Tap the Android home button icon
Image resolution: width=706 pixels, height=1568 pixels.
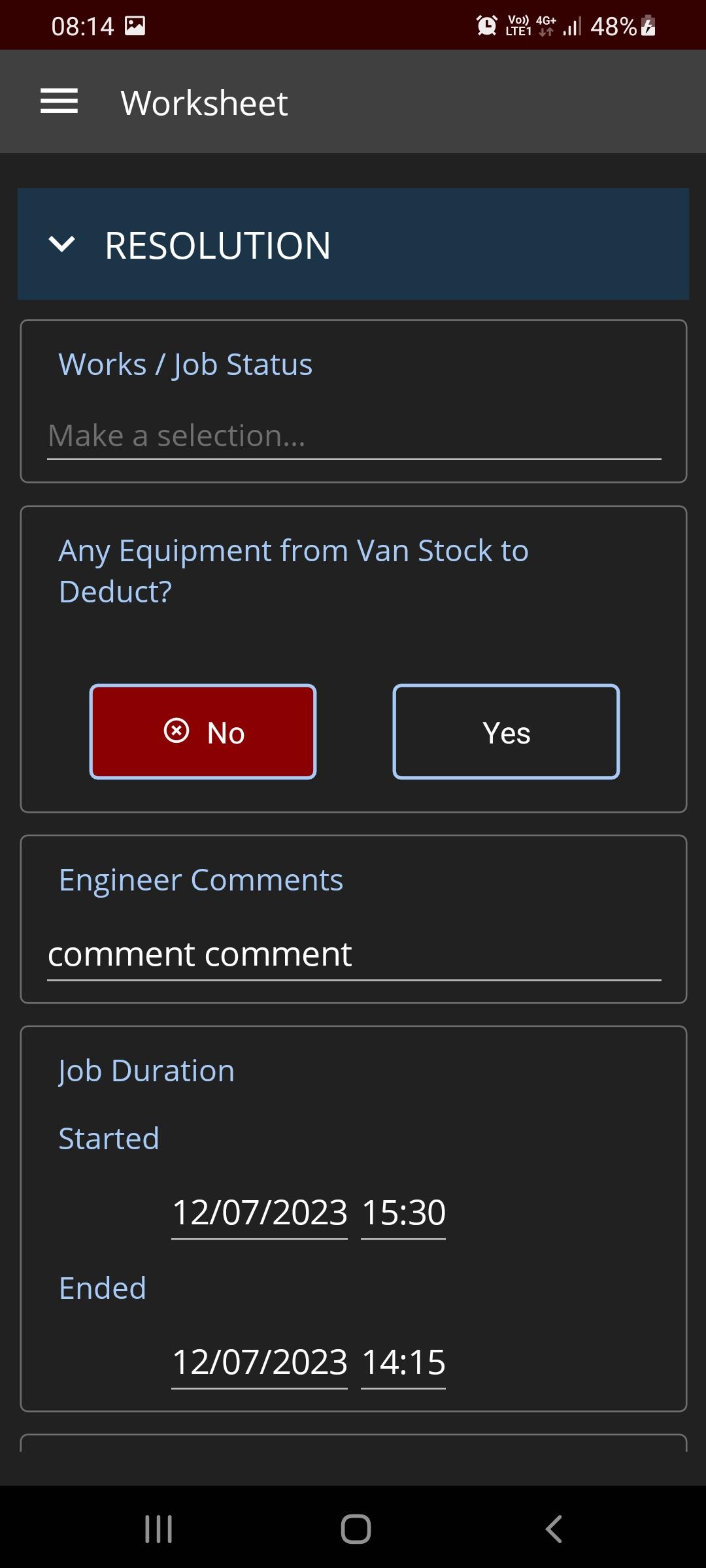(356, 1529)
